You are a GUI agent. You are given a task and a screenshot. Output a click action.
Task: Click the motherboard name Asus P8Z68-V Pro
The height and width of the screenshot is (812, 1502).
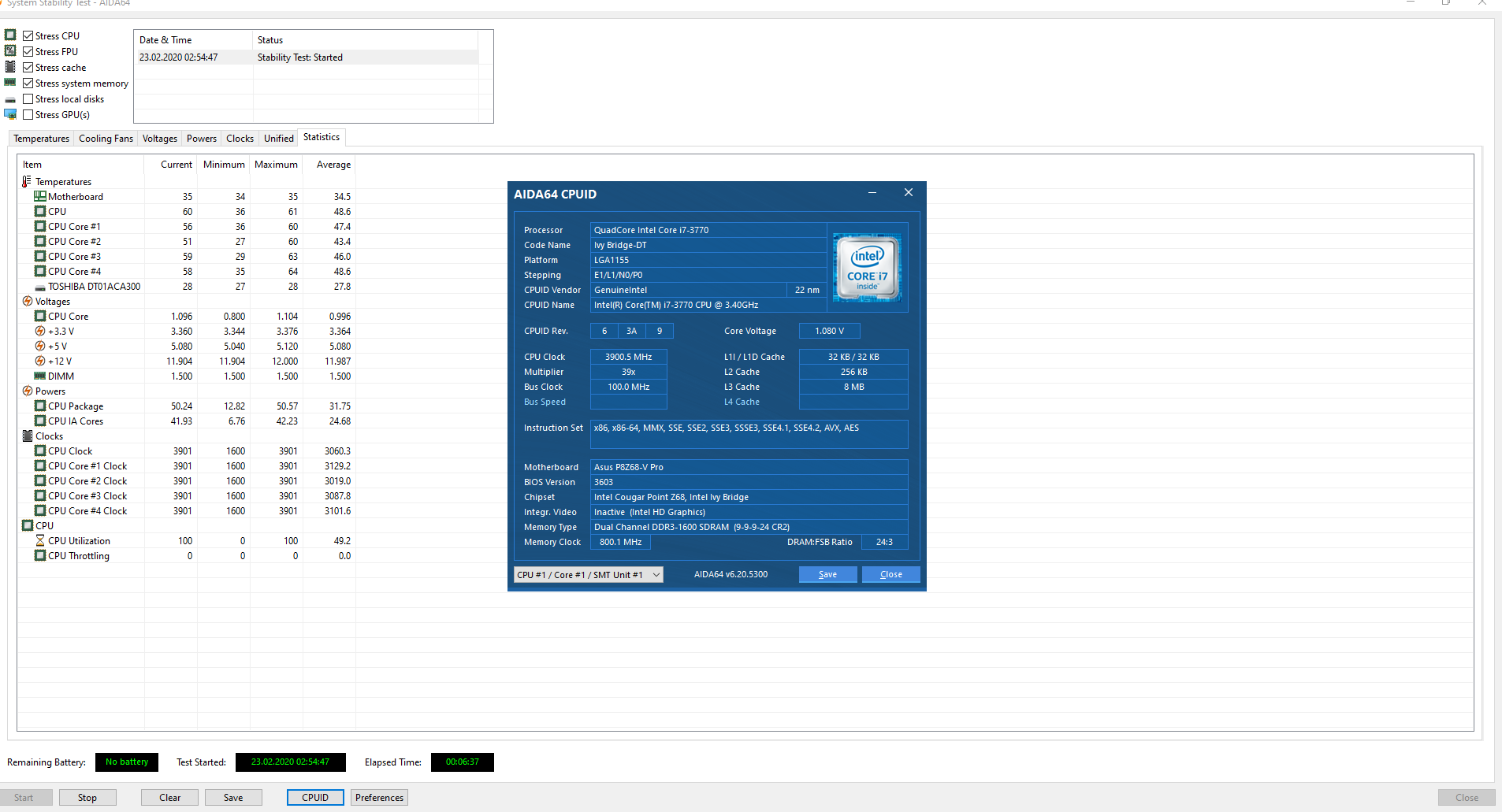coord(749,467)
